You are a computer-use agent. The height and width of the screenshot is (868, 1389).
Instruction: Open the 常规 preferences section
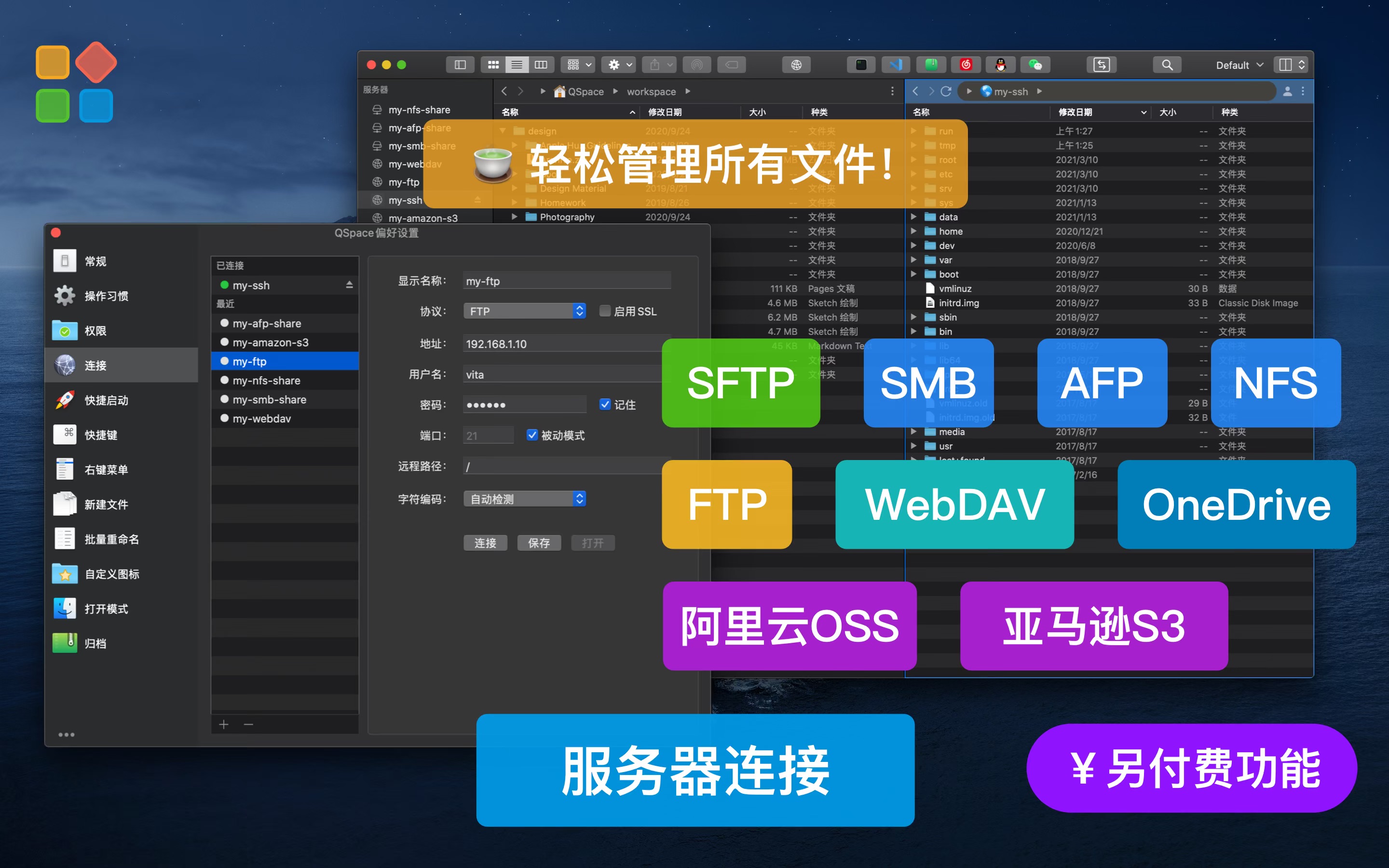pos(122,261)
